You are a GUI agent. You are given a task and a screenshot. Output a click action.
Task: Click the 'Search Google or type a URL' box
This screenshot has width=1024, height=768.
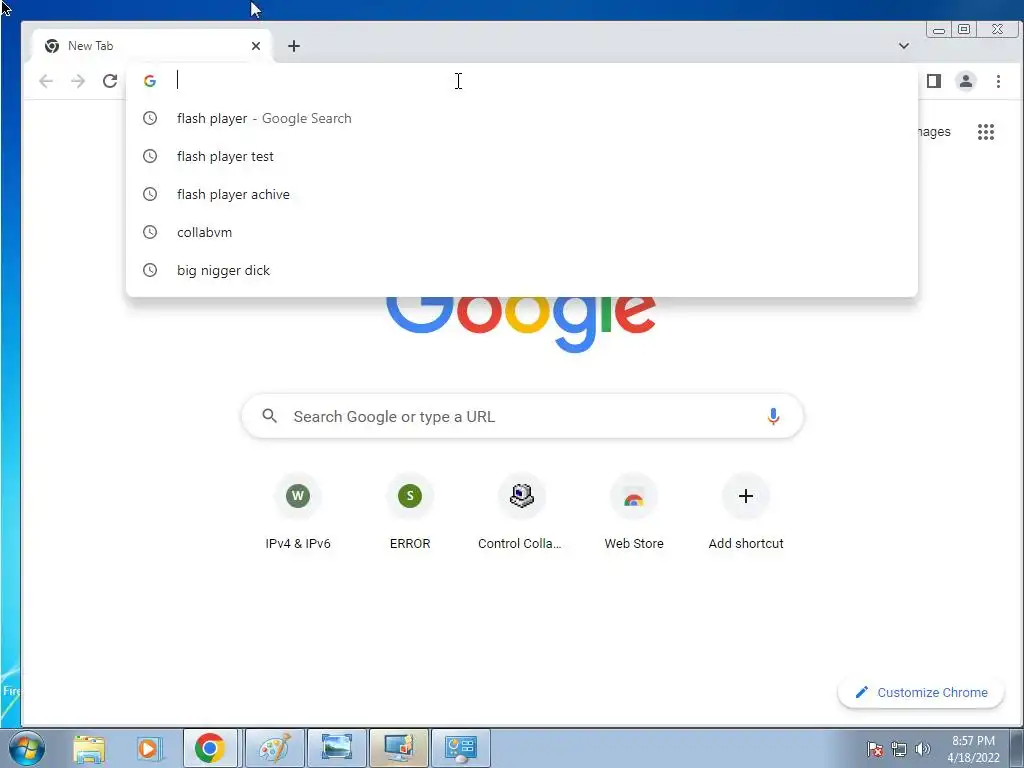click(522, 416)
